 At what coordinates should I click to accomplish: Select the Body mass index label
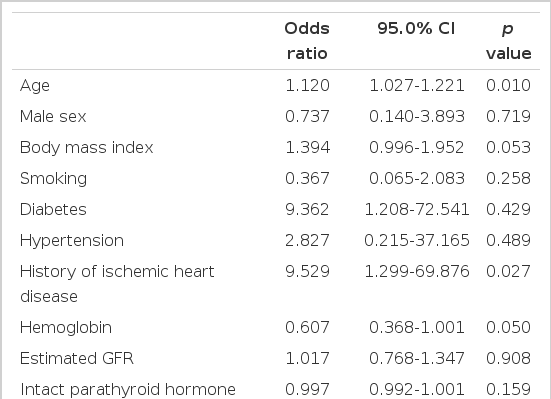click(86, 147)
